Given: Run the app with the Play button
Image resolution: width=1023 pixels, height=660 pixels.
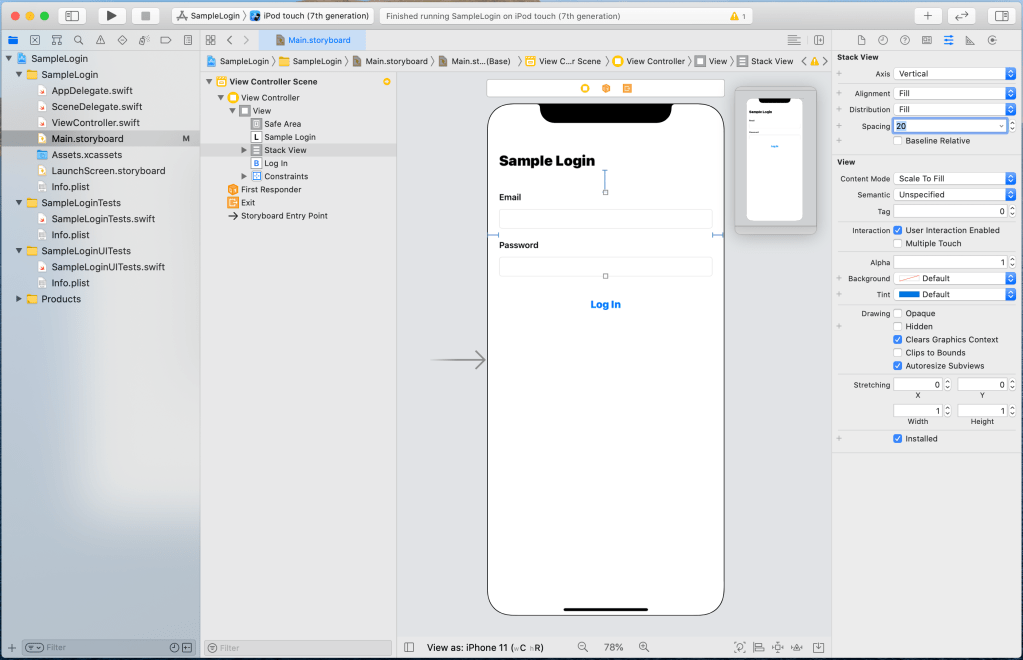Looking at the screenshot, I should 112,16.
